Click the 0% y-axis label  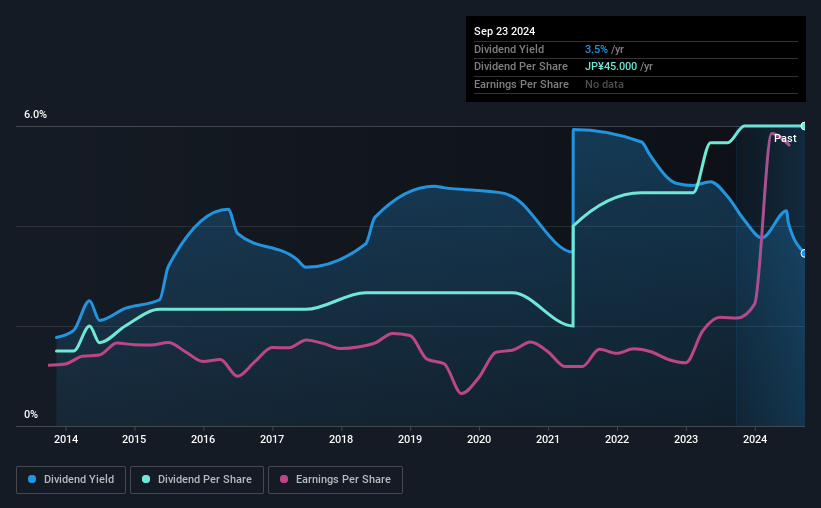[x=31, y=414]
